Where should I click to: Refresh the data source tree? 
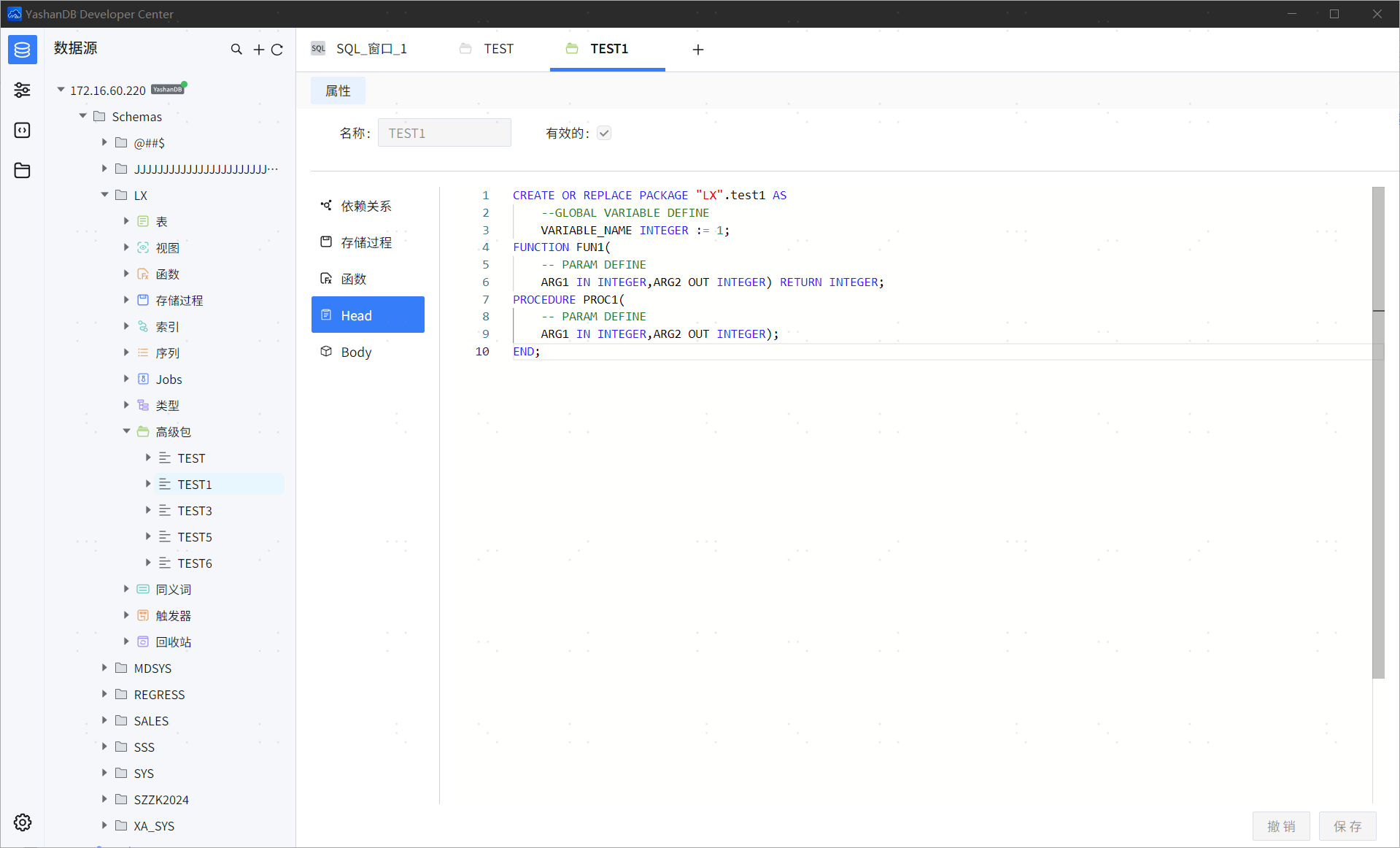point(277,49)
